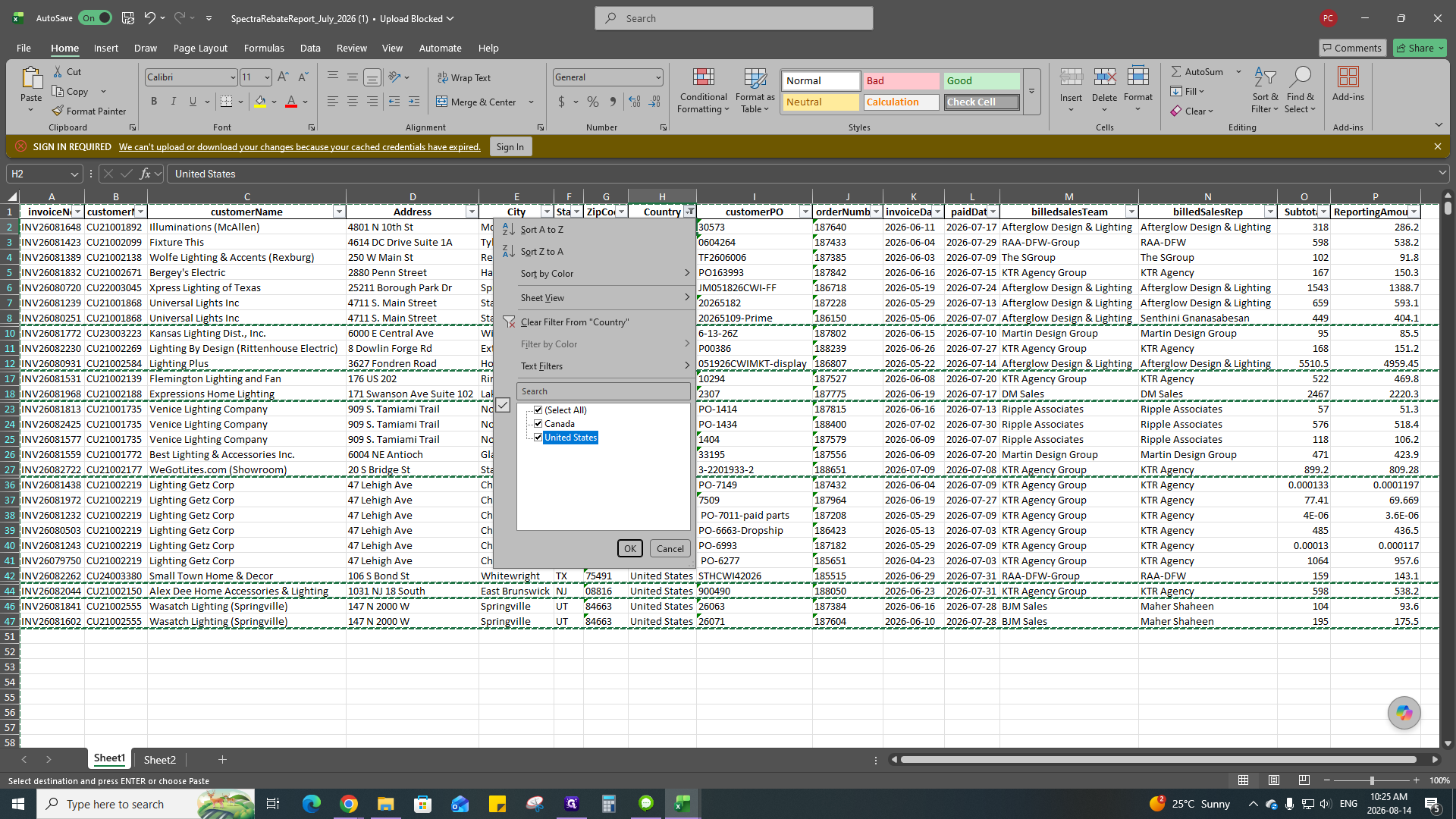Open the Copilot floating button

click(x=1404, y=713)
